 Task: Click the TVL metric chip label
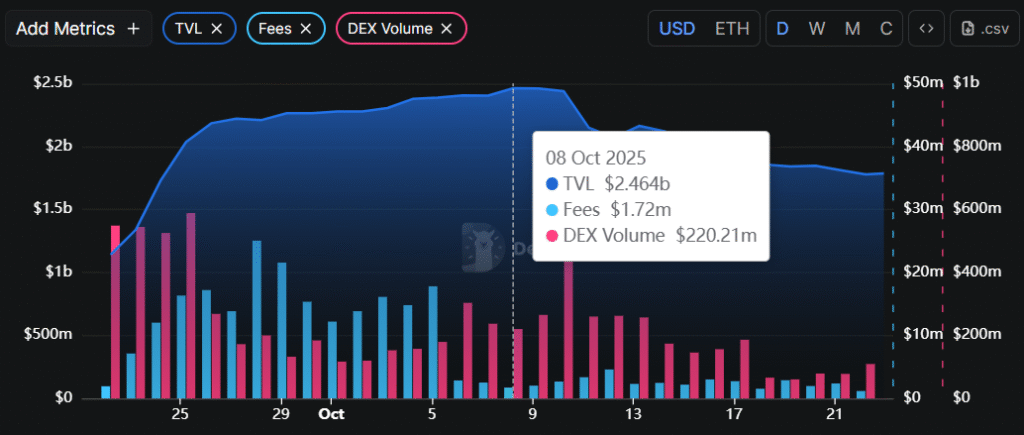[x=189, y=29]
